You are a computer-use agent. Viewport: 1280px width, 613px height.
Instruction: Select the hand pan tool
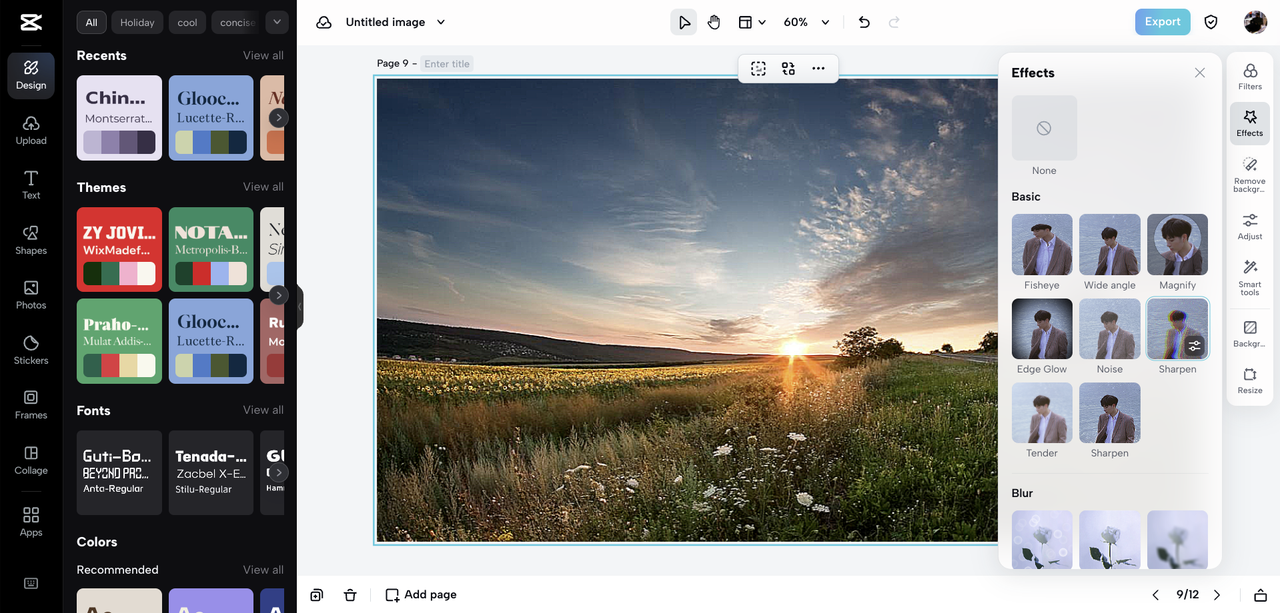click(x=714, y=22)
